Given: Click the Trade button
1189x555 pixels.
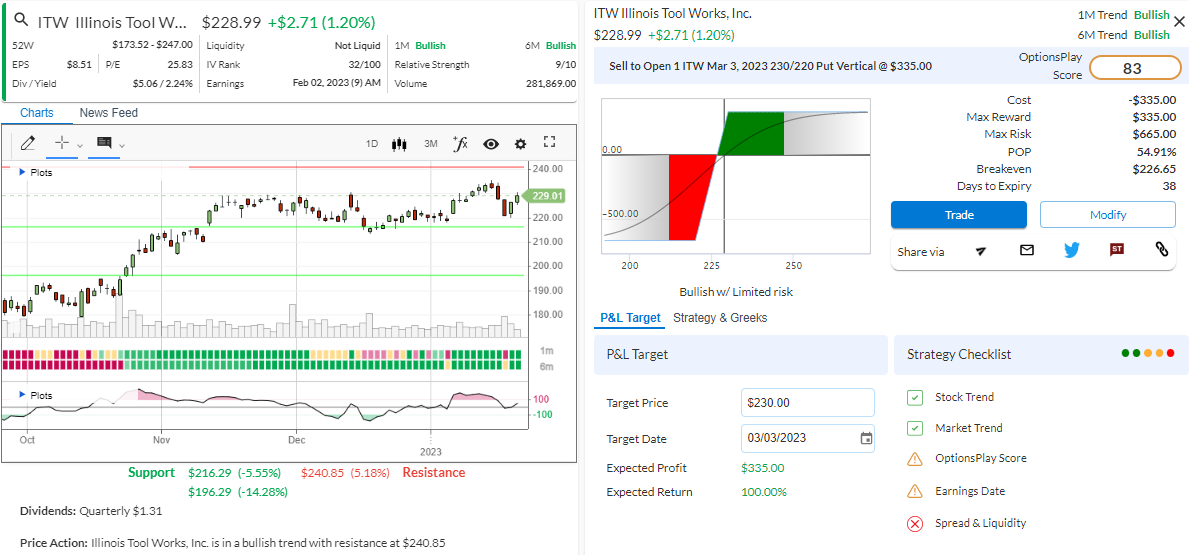Looking at the screenshot, I should click(958, 215).
